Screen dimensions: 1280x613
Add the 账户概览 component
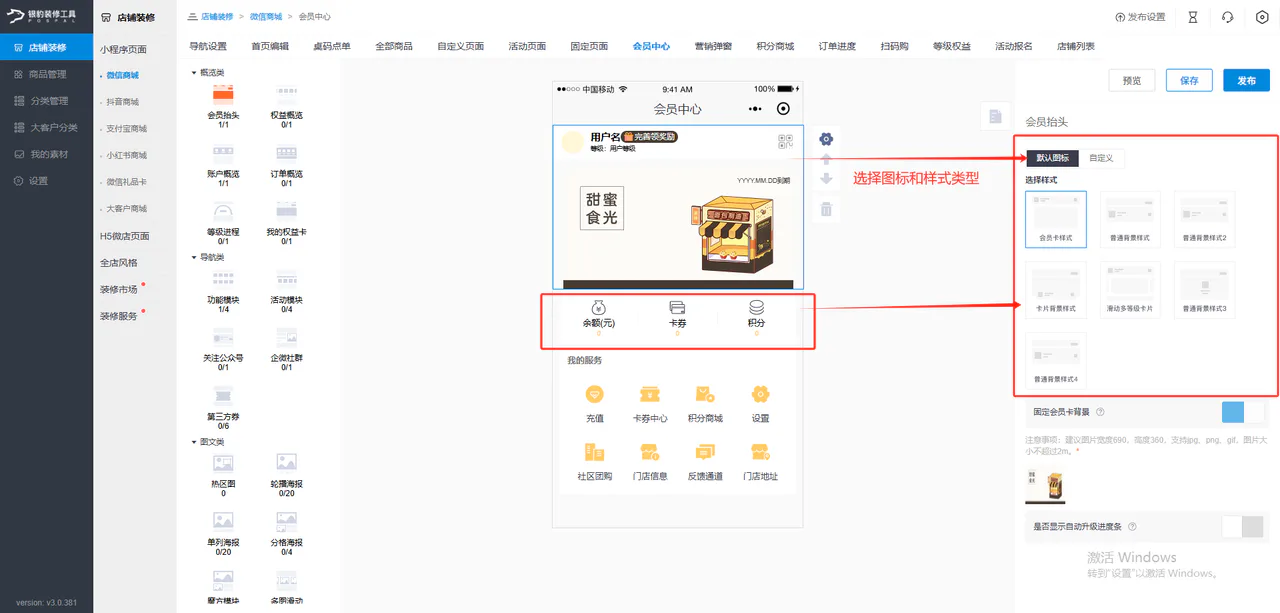tap(223, 165)
